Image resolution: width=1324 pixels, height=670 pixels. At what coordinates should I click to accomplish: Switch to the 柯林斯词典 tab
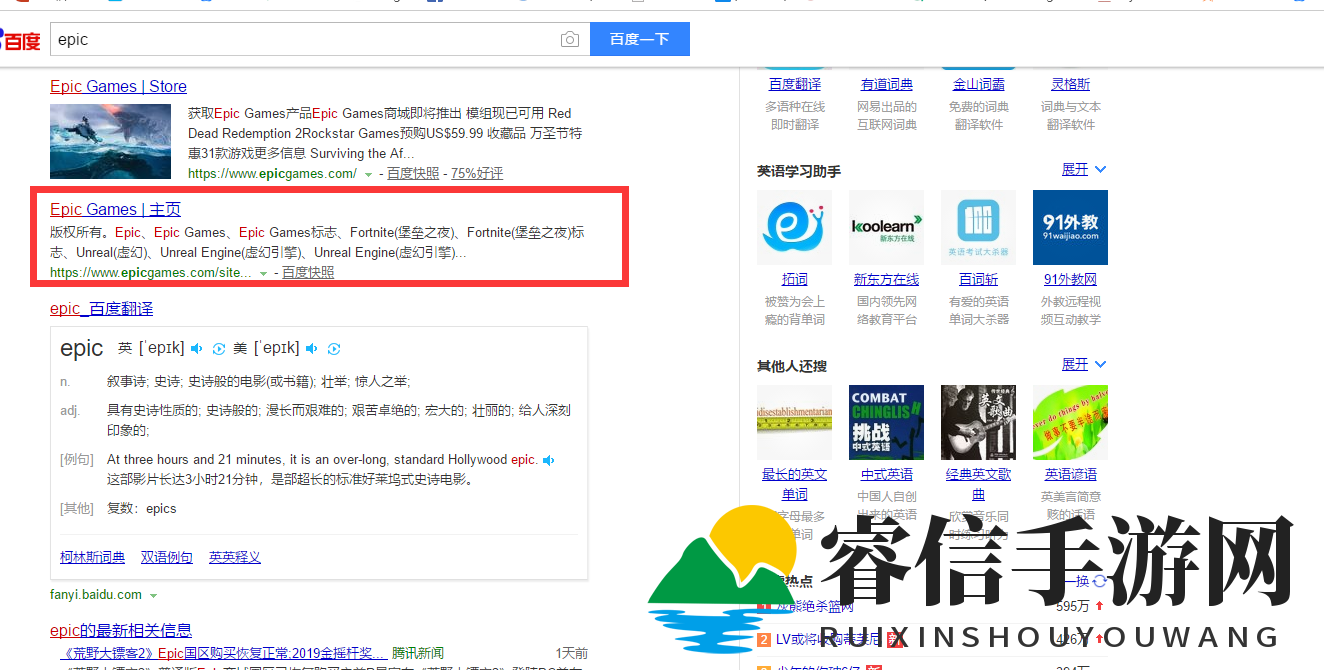pos(92,557)
